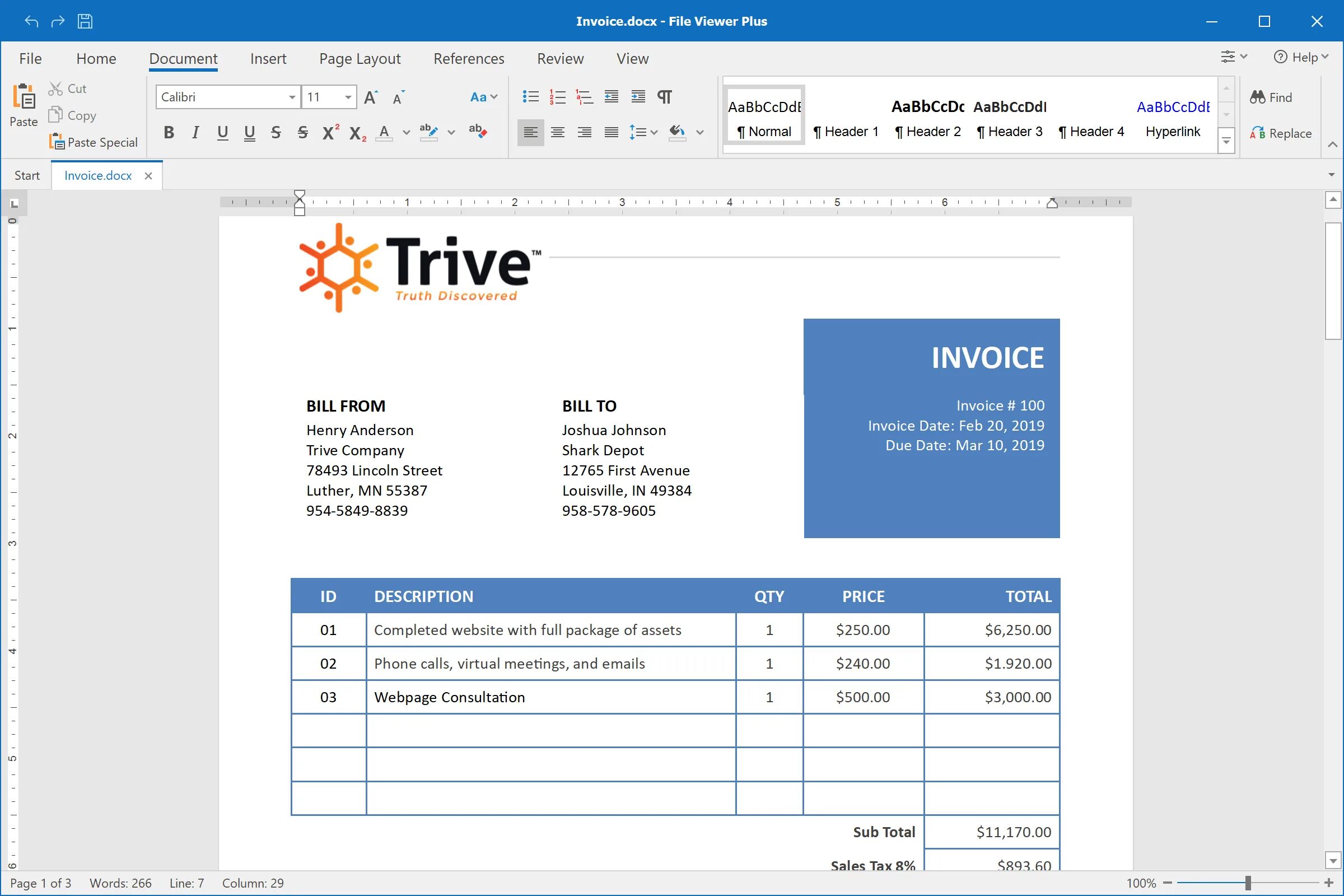Switch to the Insert ribbon tab

point(266,58)
